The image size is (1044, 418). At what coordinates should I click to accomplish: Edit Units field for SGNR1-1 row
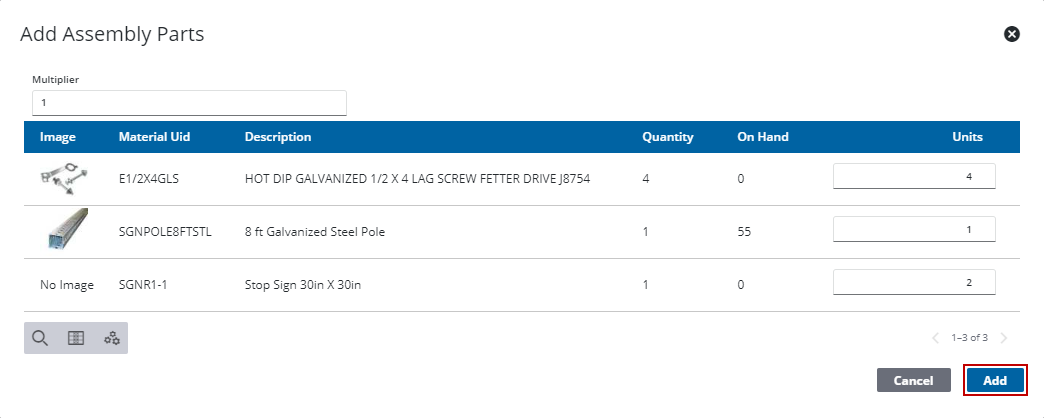[x=914, y=282]
